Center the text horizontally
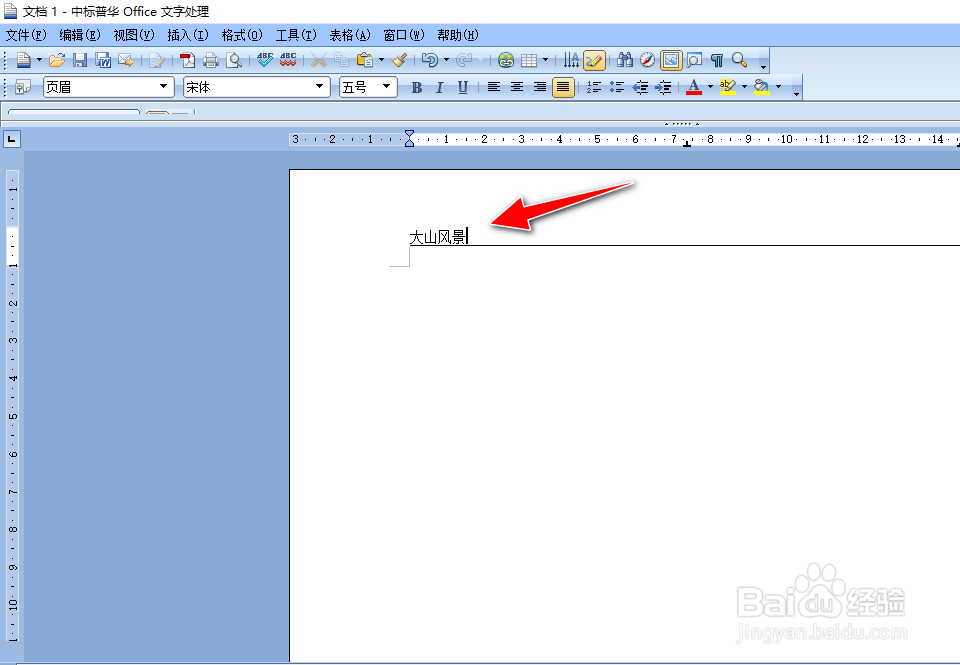 click(517, 87)
